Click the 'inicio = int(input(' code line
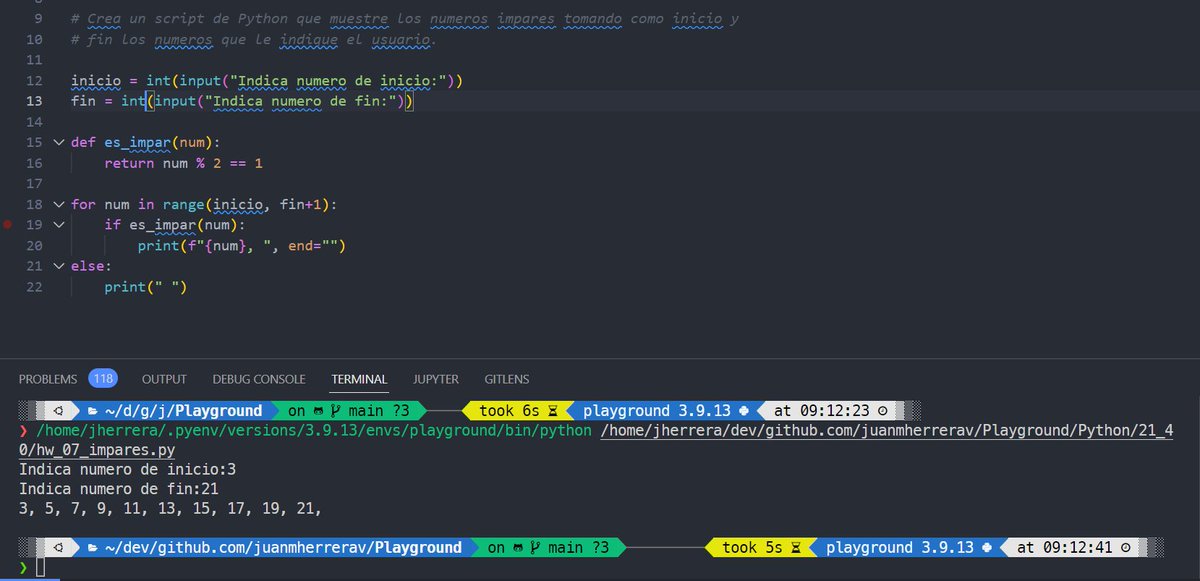Image resolution: width=1200 pixels, height=581 pixels. point(267,81)
